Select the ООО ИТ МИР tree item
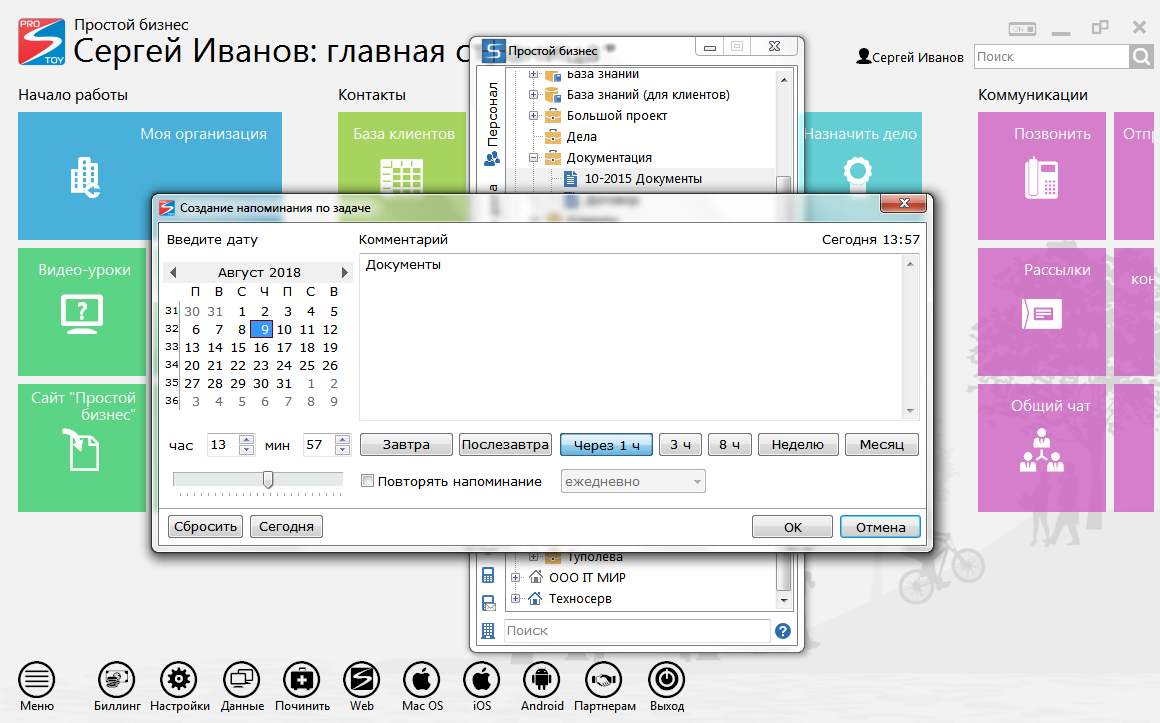The image size is (1160, 723). coord(587,577)
